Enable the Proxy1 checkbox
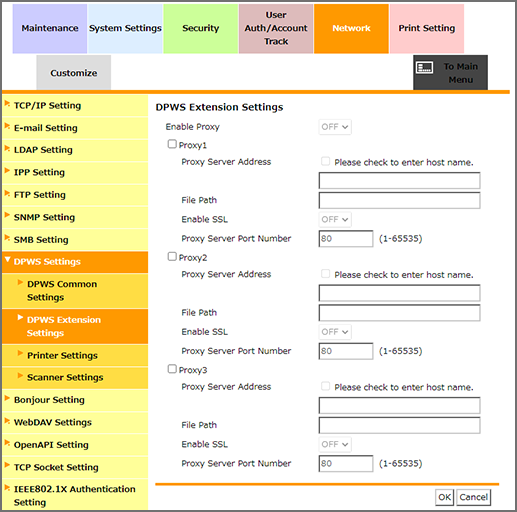The height and width of the screenshot is (512, 517). click(x=172, y=144)
